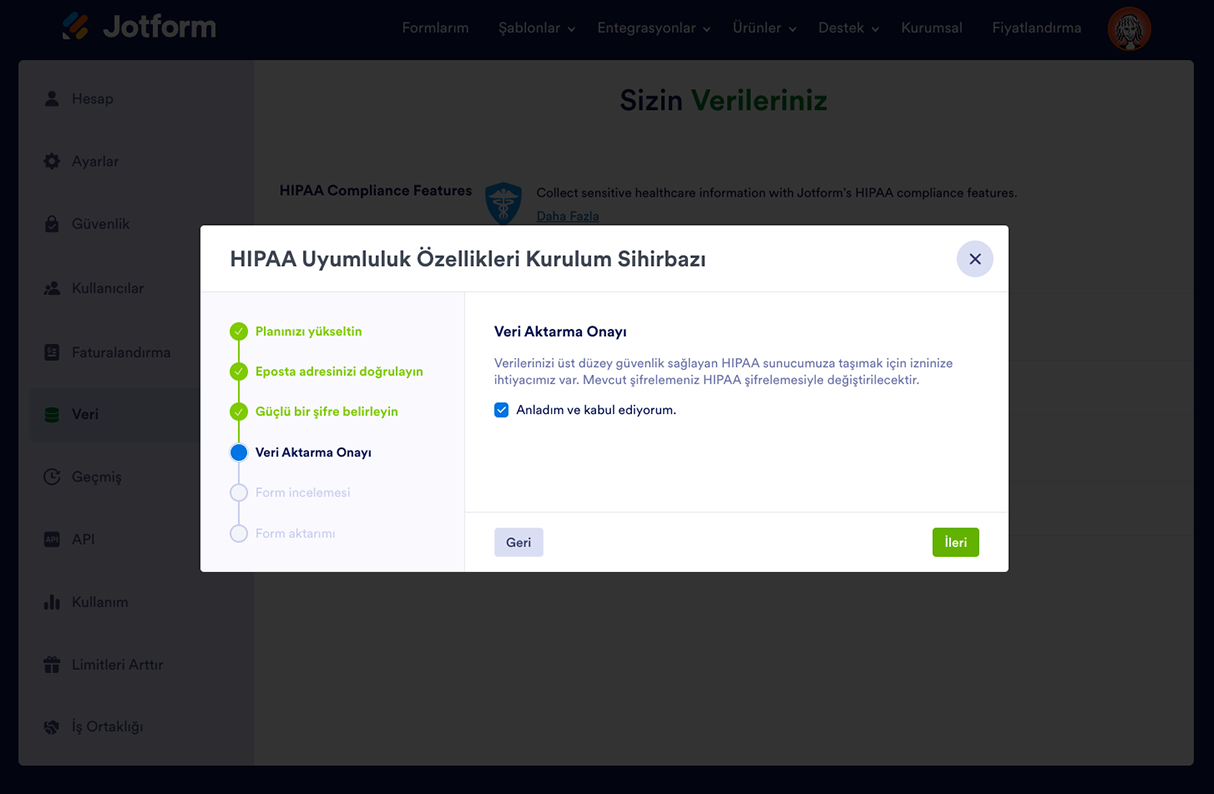Click the Ayarlar gear icon
1214x794 pixels.
[52, 161]
